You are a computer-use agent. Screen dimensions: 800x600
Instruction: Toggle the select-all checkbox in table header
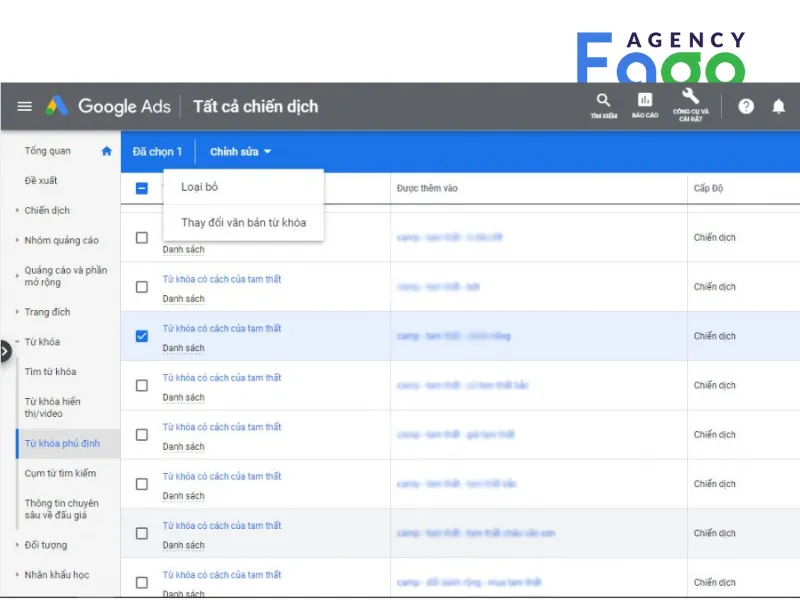coord(142,188)
